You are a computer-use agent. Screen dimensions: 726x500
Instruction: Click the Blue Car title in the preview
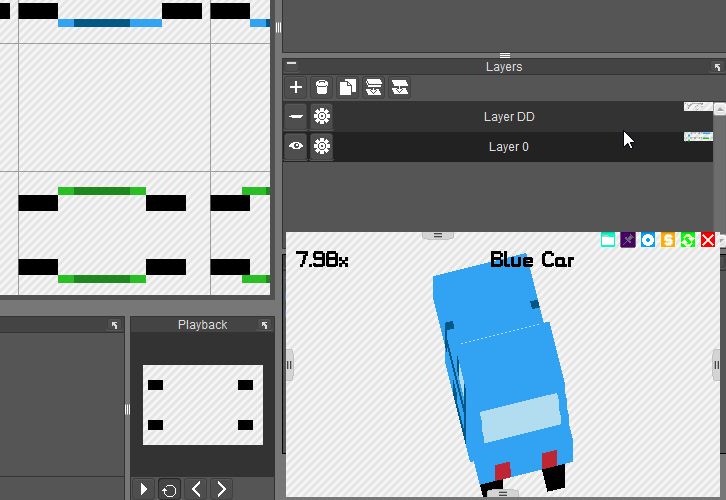pos(532,260)
